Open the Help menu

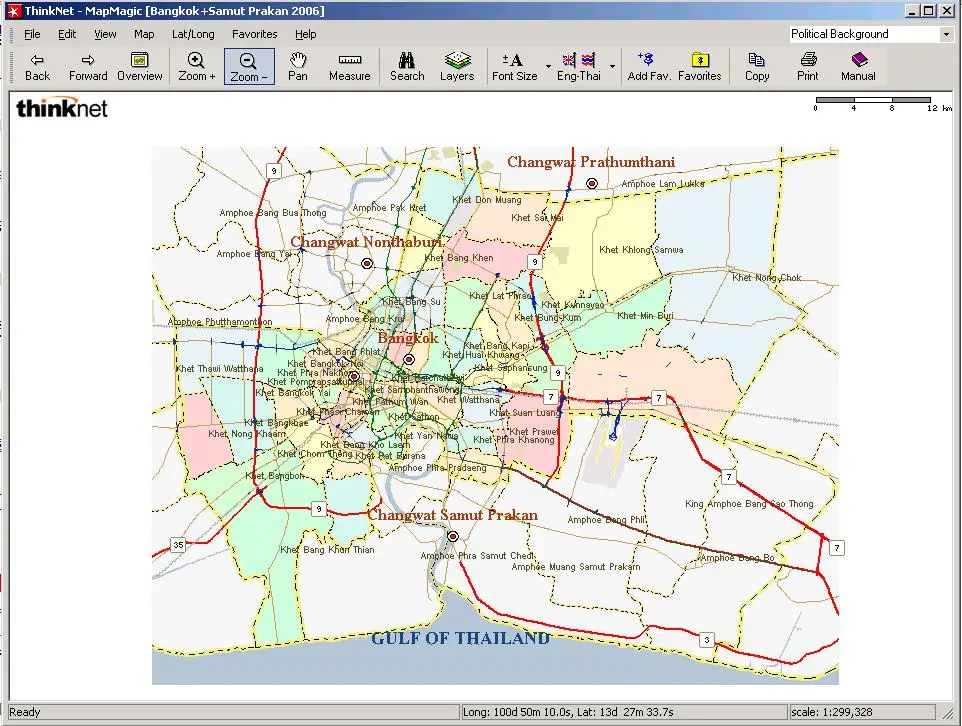pyautogui.click(x=306, y=34)
